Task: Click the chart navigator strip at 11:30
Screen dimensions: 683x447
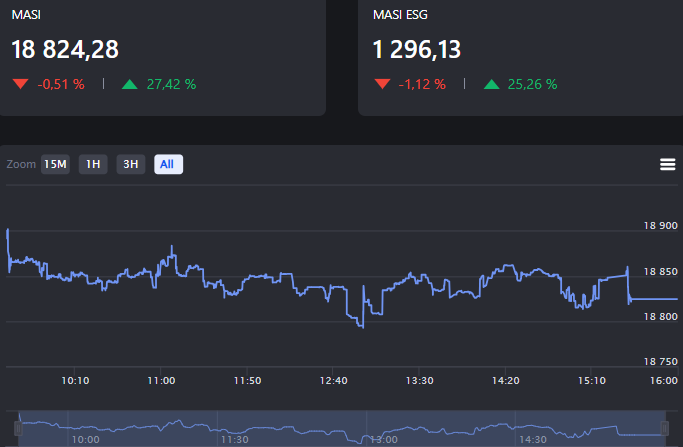Action: (x=234, y=428)
